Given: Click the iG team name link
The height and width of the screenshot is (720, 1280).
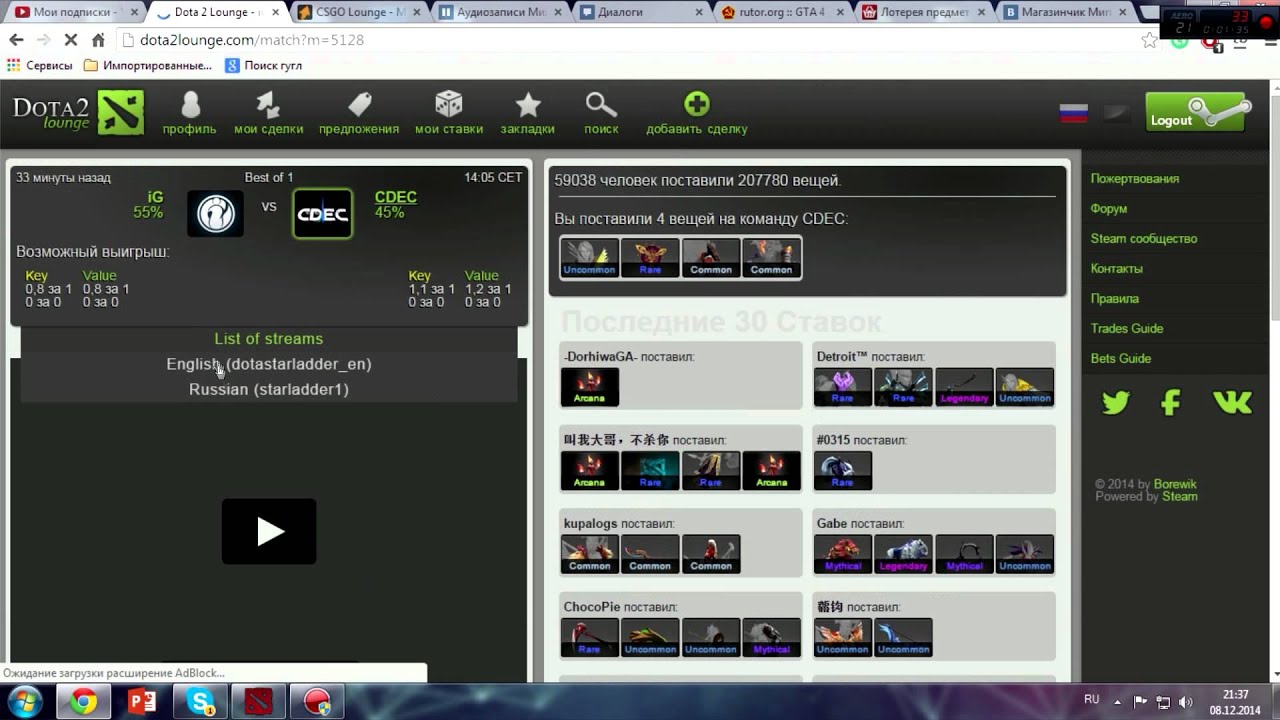Looking at the screenshot, I should pyautogui.click(x=155, y=197).
